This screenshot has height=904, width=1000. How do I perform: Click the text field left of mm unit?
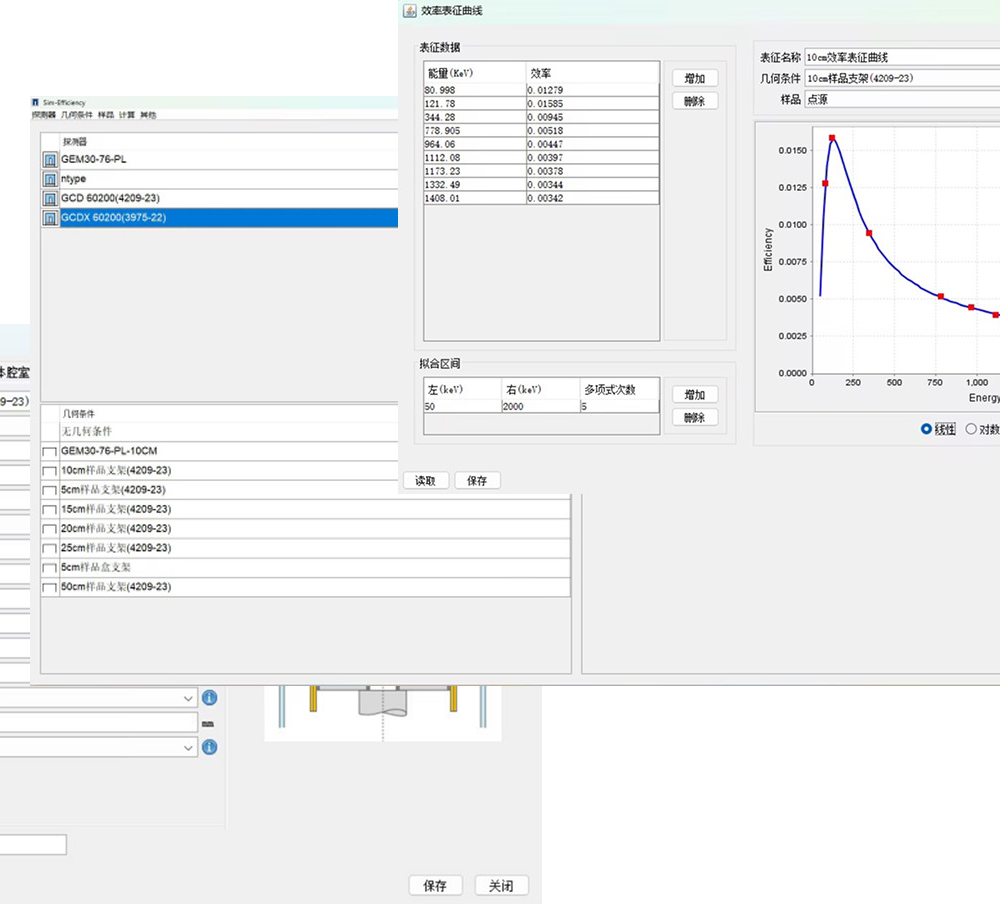point(99,723)
